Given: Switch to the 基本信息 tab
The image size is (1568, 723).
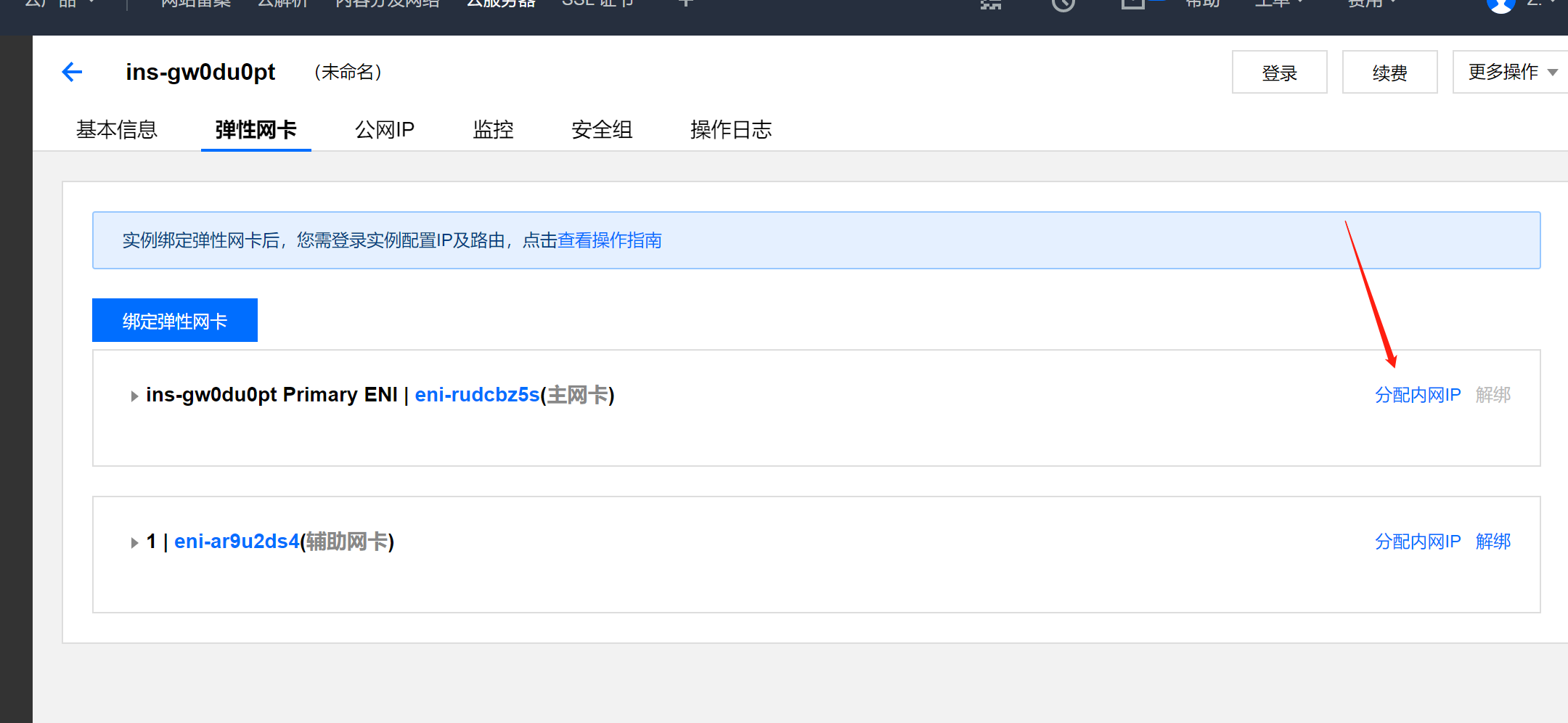Looking at the screenshot, I should (117, 130).
